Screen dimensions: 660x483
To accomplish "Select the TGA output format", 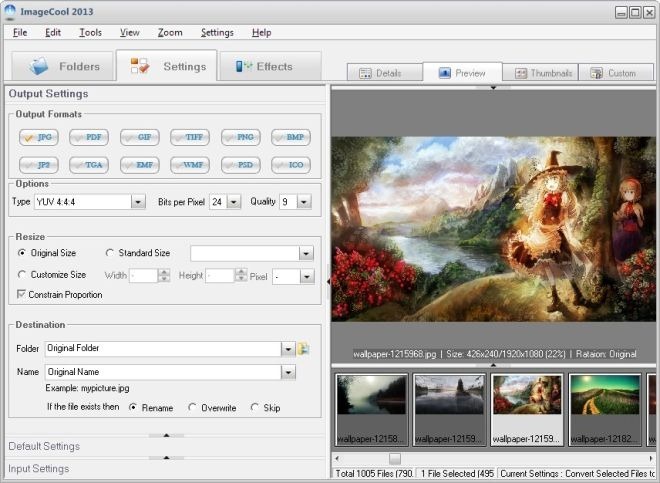I will 89,165.
